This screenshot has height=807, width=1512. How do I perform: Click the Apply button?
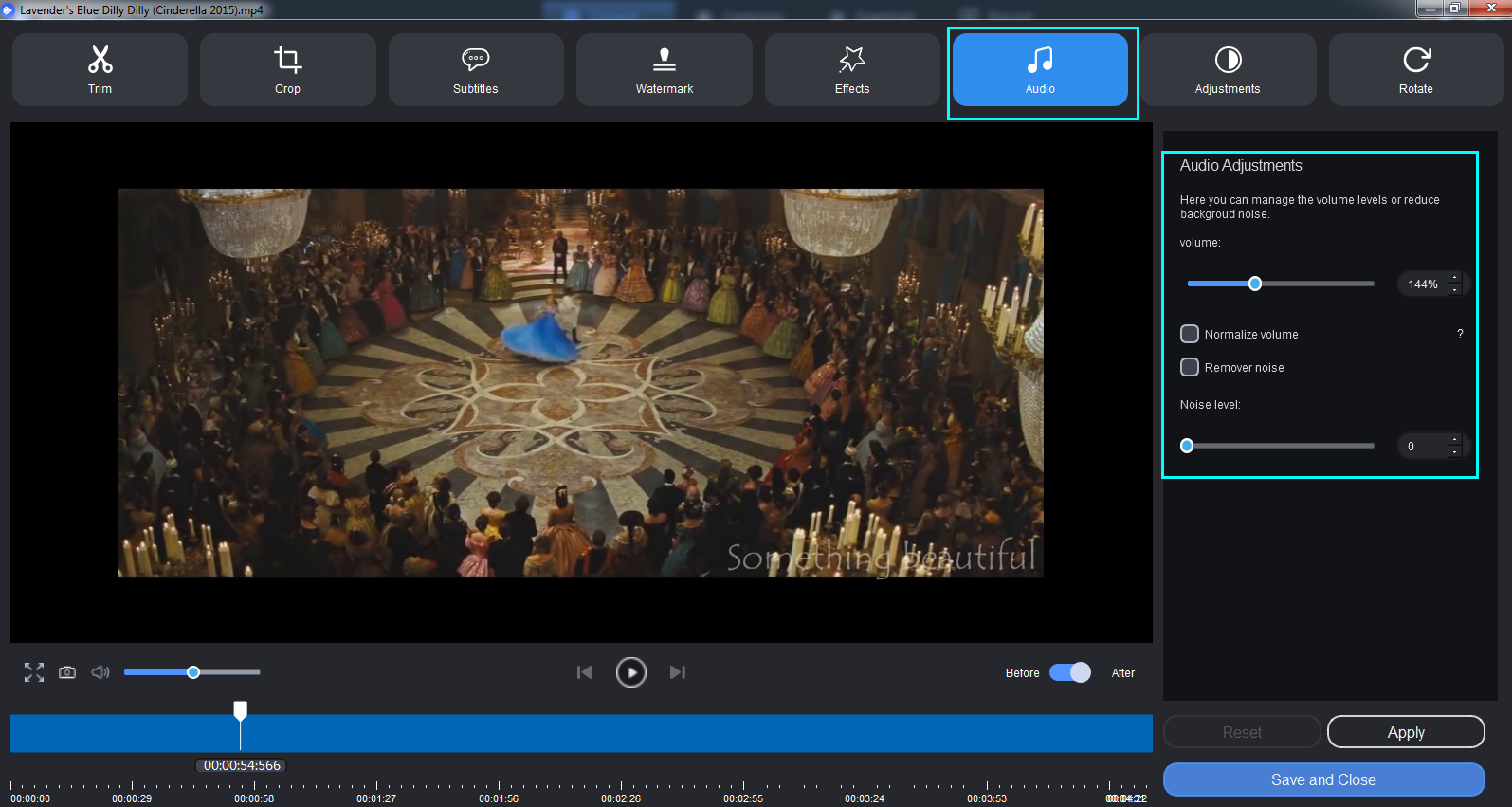click(x=1406, y=732)
